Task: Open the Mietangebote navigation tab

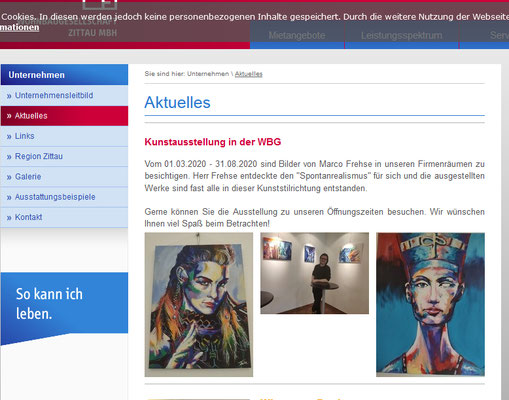Action: [x=297, y=35]
